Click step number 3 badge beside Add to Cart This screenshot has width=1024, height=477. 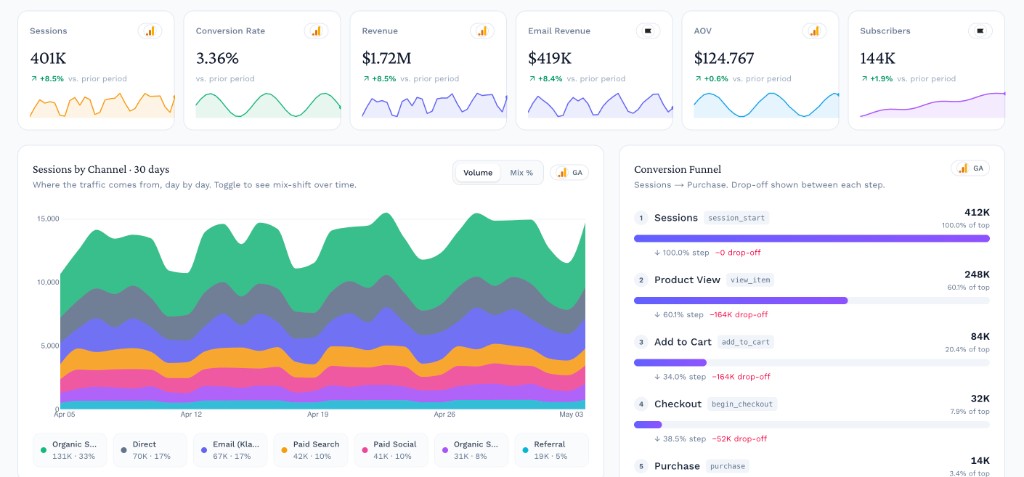[x=641, y=342]
